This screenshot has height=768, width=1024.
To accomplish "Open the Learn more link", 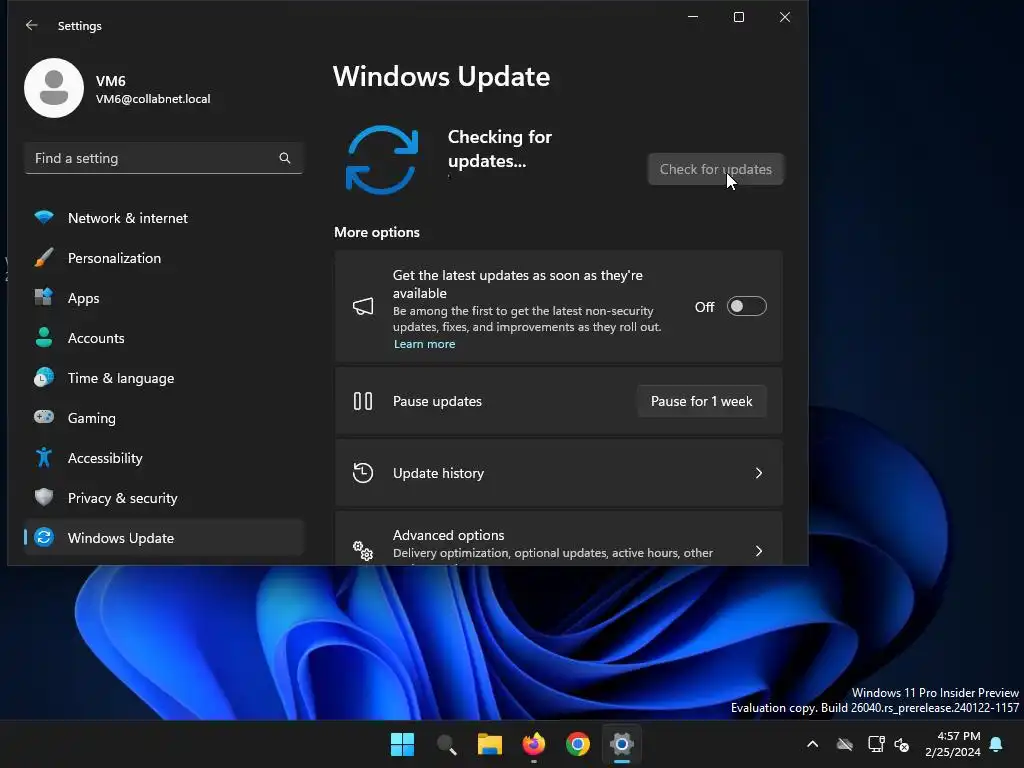I will [424, 344].
